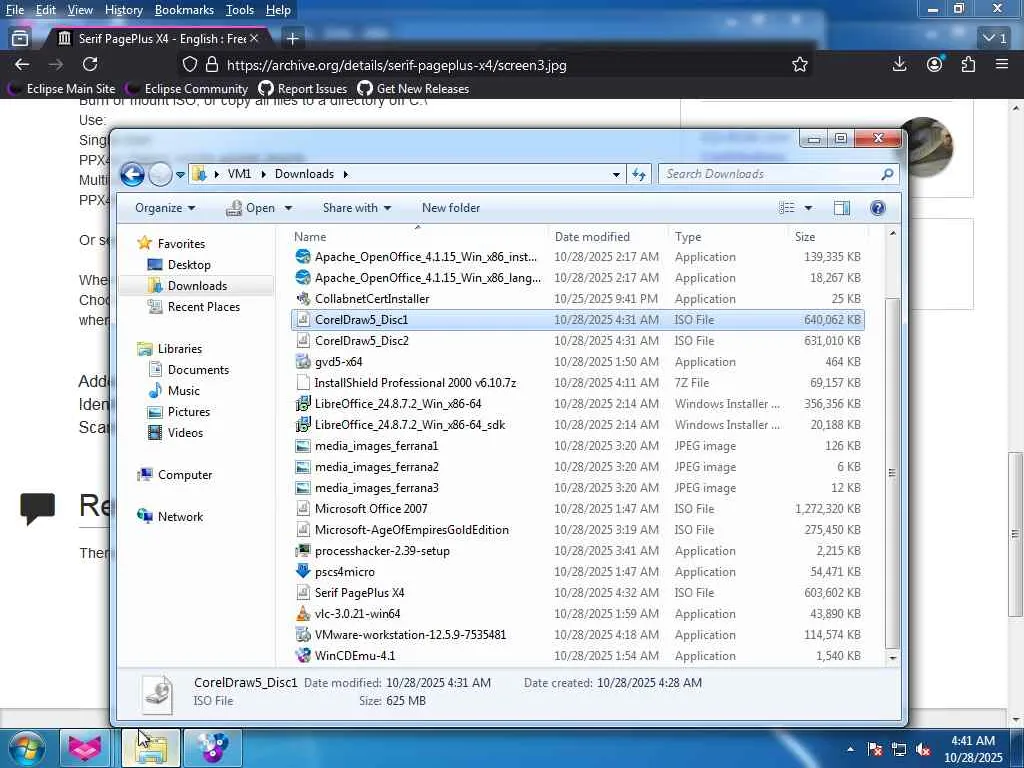Expand the Open button's dropdown arrow

pyautogui.click(x=288, y=208)
